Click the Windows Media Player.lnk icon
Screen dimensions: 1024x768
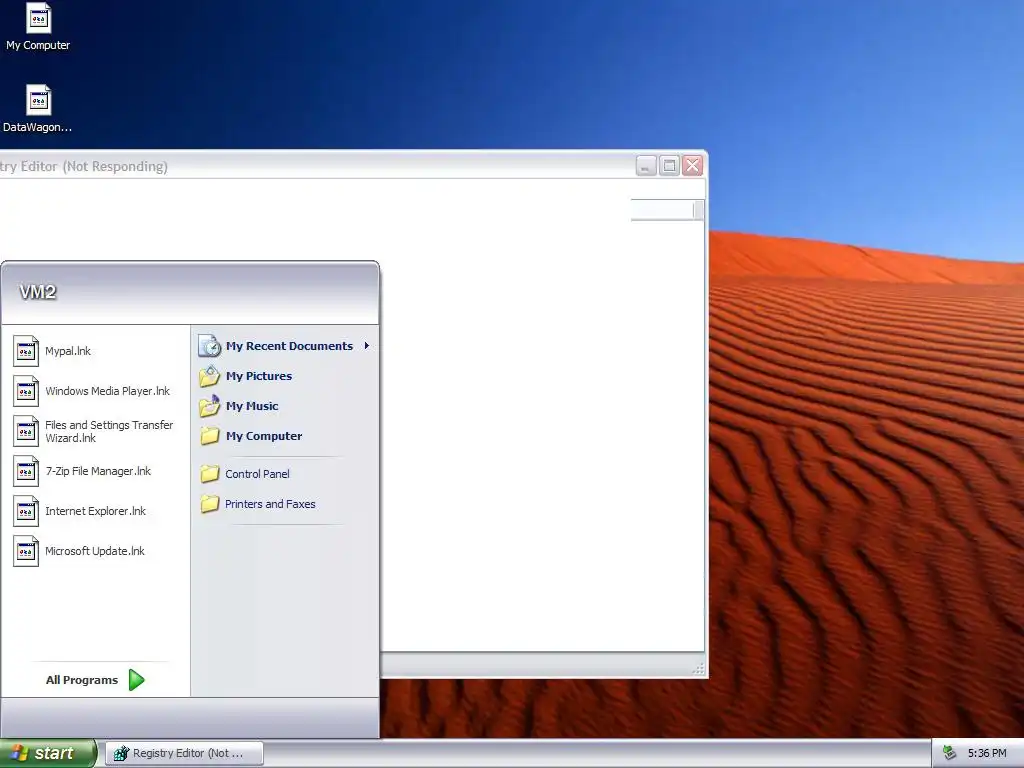[26, 391]
